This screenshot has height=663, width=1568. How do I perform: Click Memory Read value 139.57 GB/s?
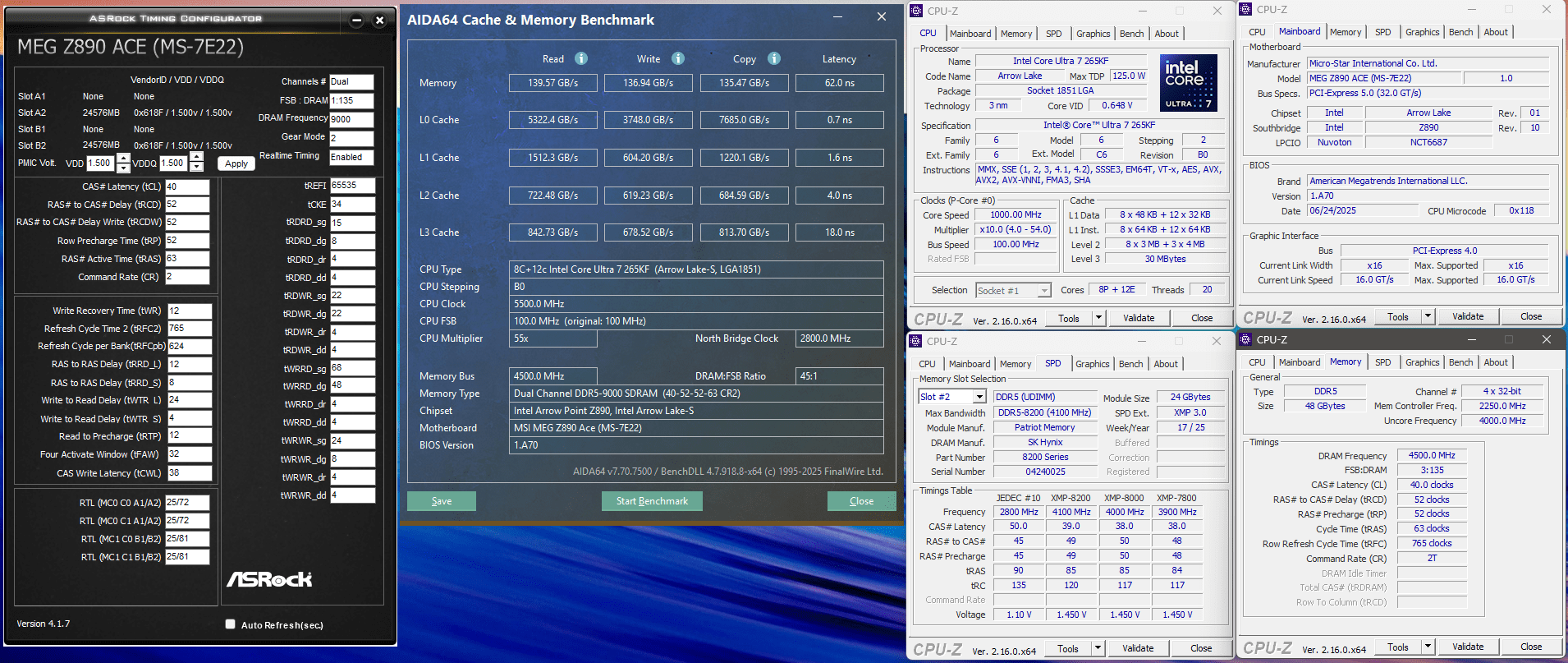(x=552, y=83)
